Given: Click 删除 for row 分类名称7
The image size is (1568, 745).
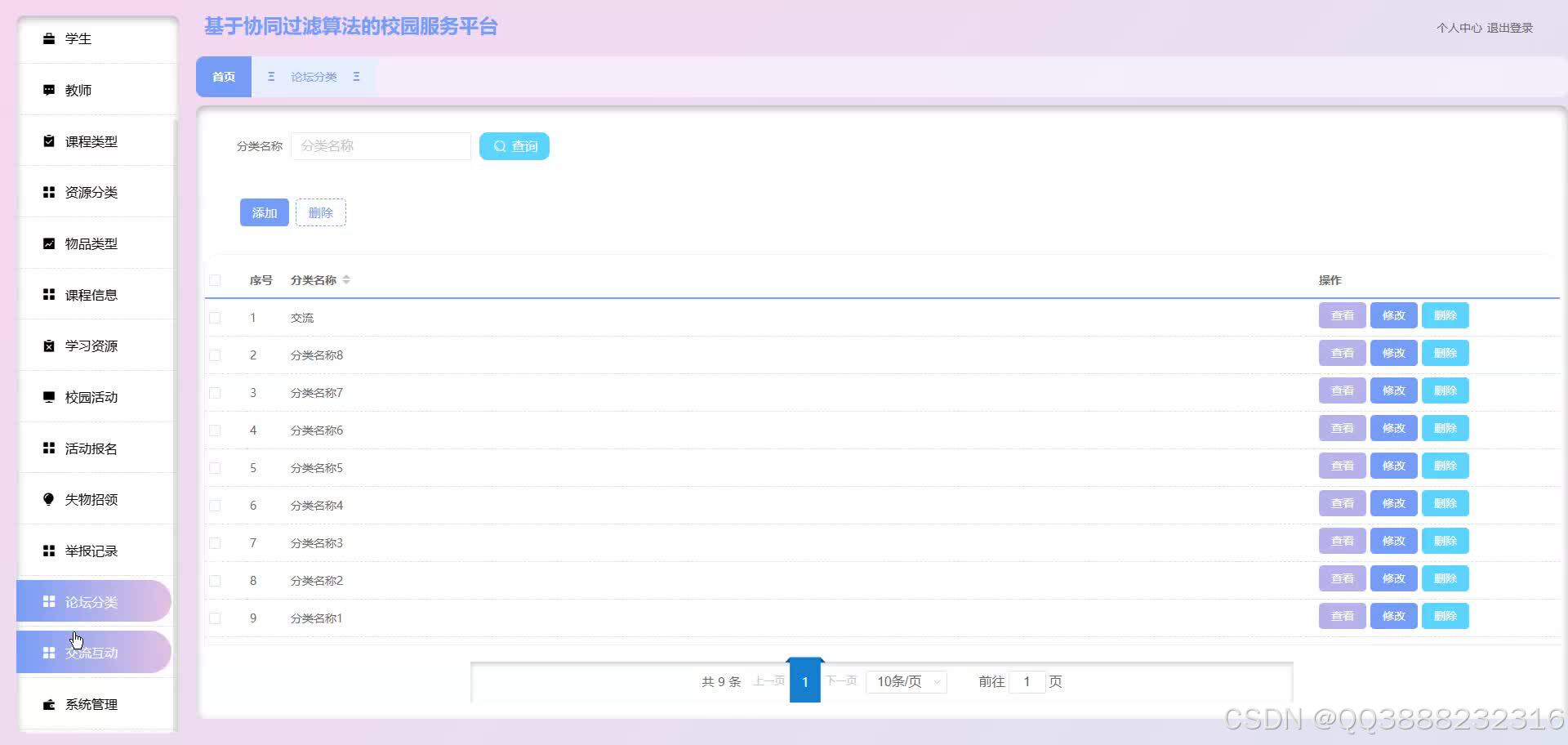Looking at the screenshot, I should [1445, 390].
